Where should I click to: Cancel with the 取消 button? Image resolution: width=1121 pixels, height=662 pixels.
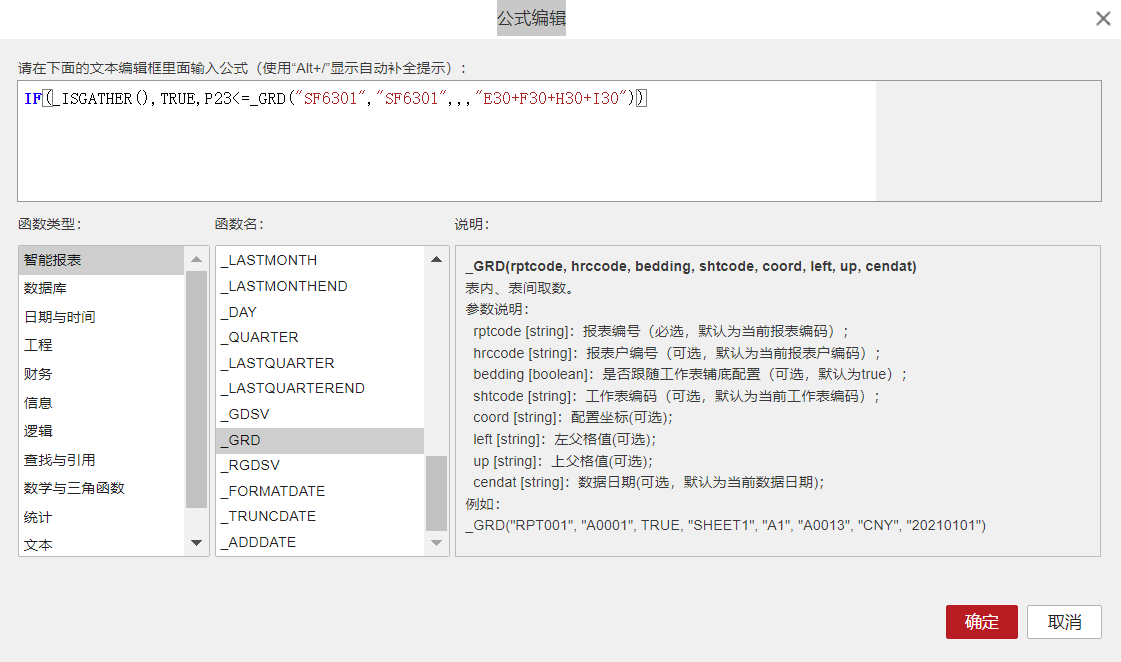pyautogui.click(x=1065, y=622)
